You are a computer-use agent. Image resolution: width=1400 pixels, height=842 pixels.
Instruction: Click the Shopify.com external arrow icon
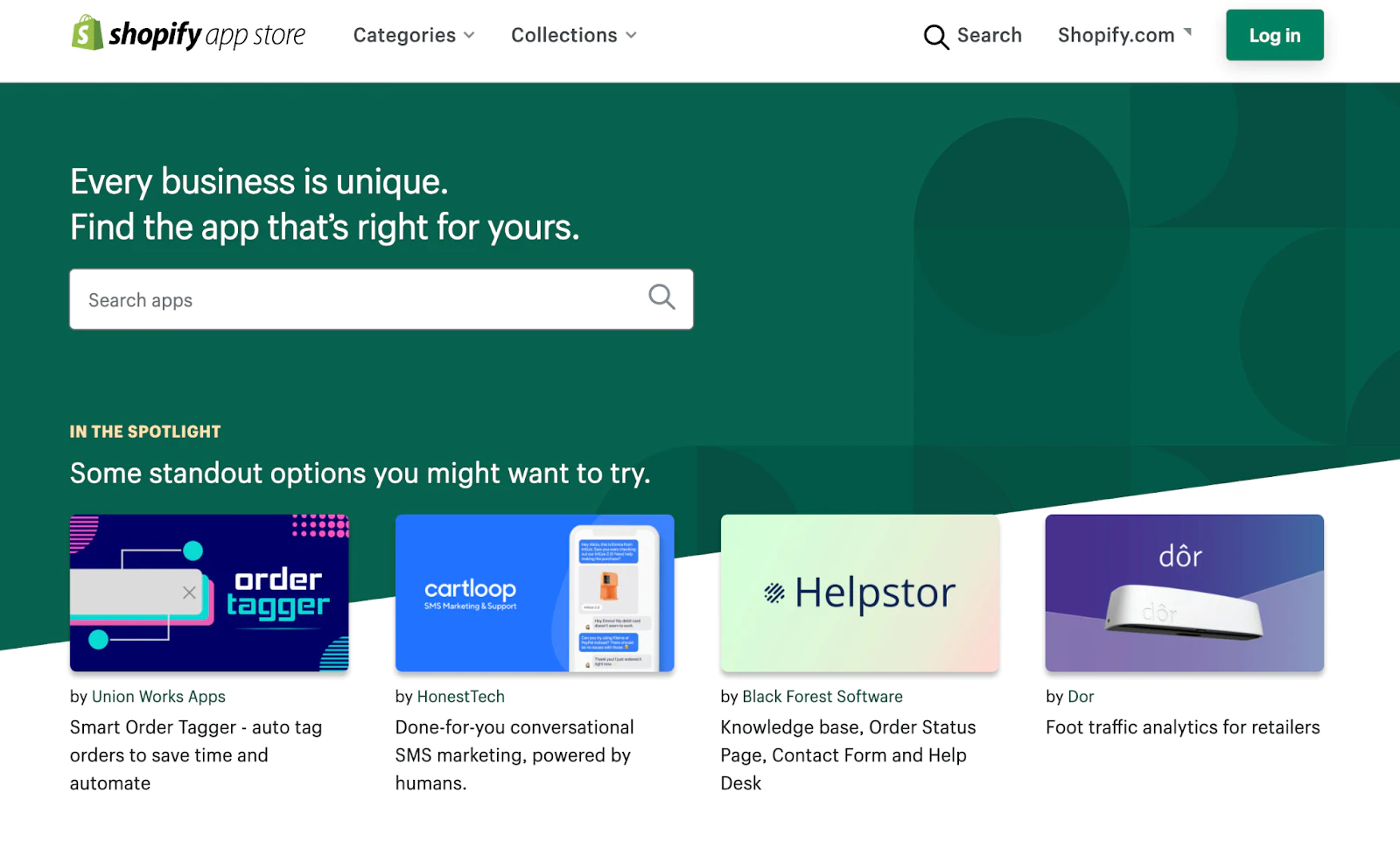click(1187, 32)
